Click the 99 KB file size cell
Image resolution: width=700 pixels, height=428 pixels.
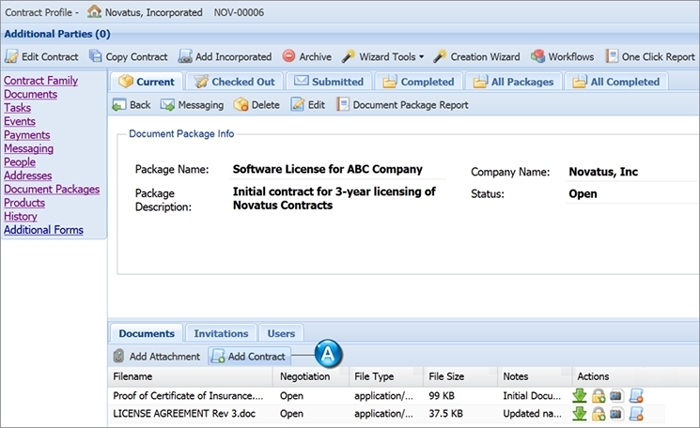tap(442, 396)
